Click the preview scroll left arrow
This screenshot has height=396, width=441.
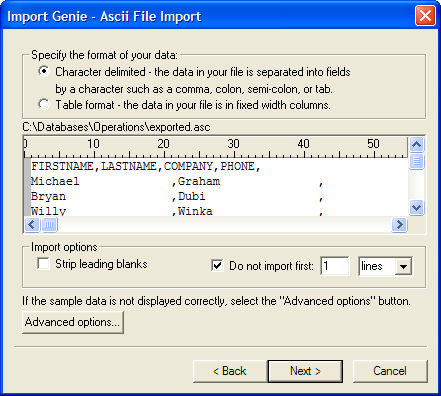tap(32, 224)
